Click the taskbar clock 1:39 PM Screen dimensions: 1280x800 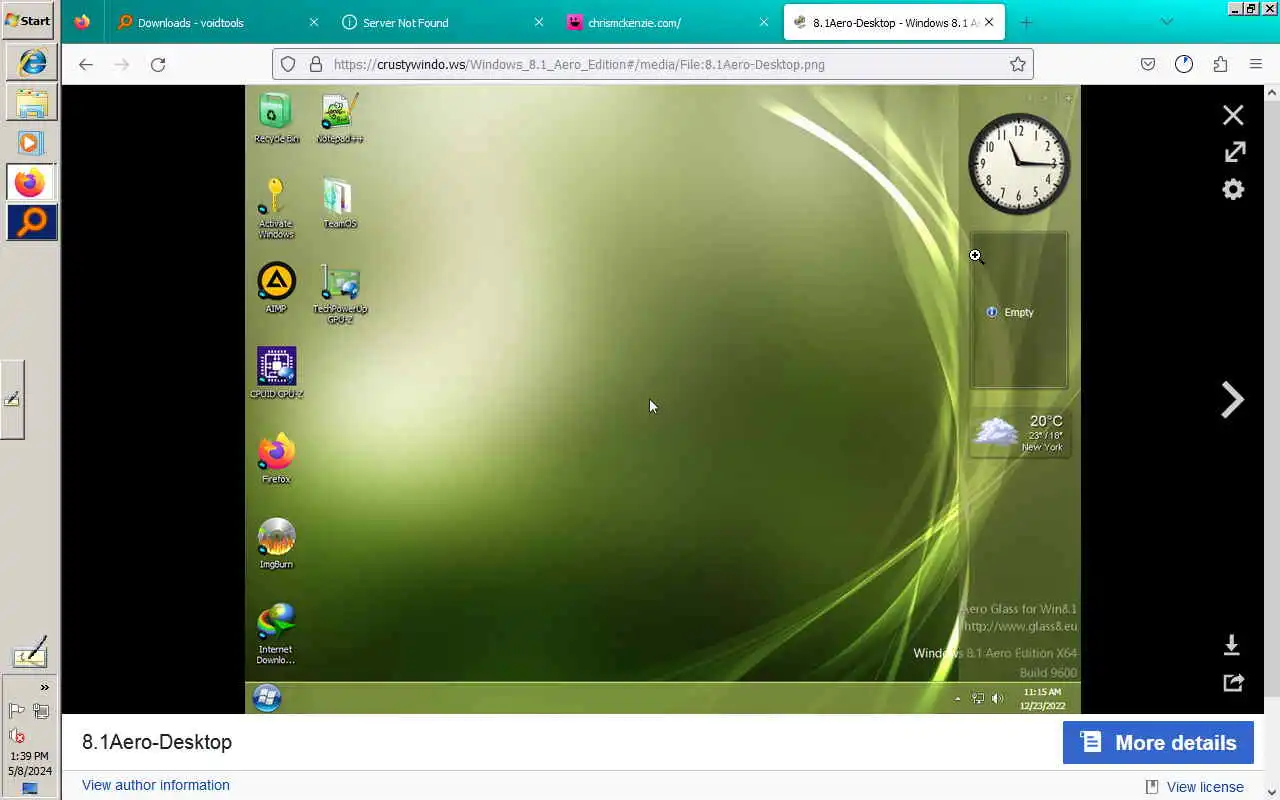29,756
